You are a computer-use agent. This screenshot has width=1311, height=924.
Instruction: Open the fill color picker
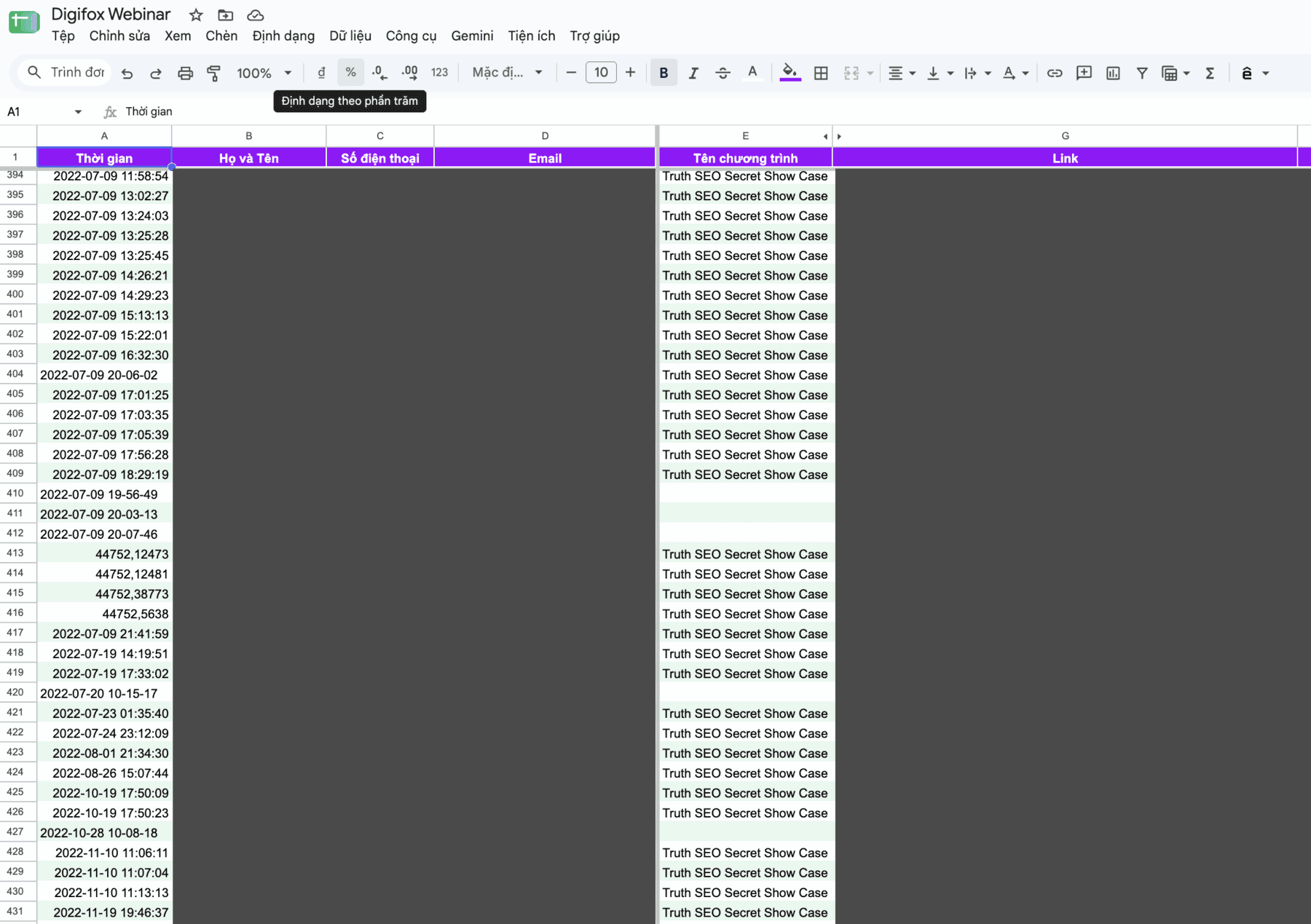click(790, 73)
